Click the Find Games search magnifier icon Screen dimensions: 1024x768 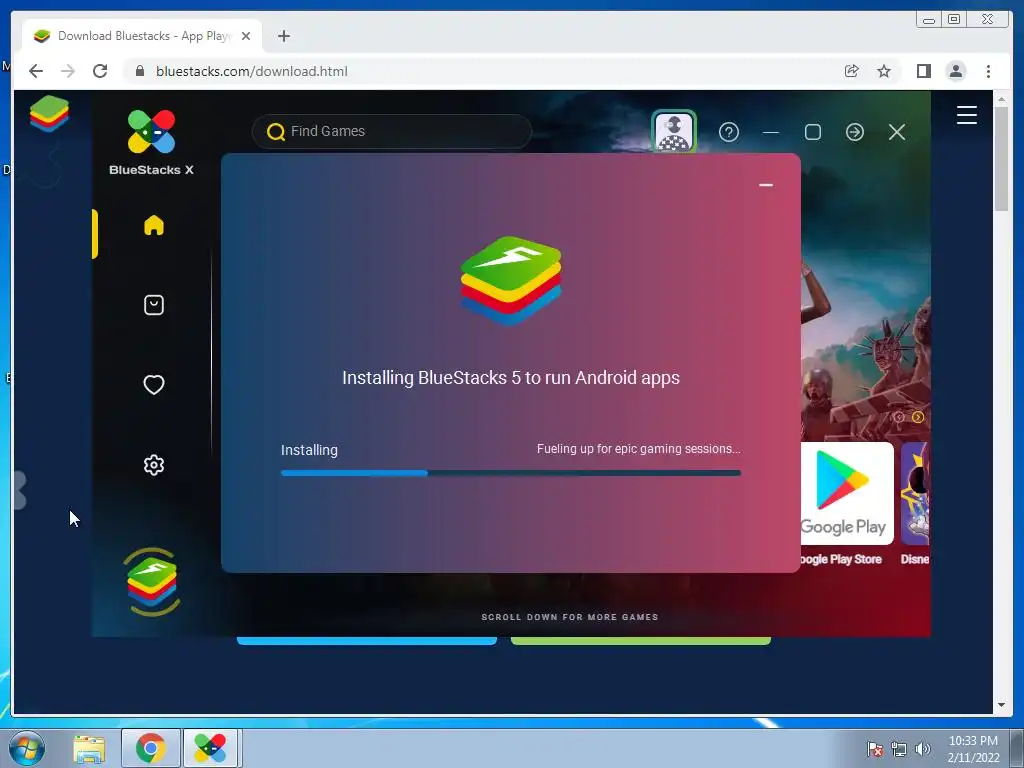pos(276,132)
